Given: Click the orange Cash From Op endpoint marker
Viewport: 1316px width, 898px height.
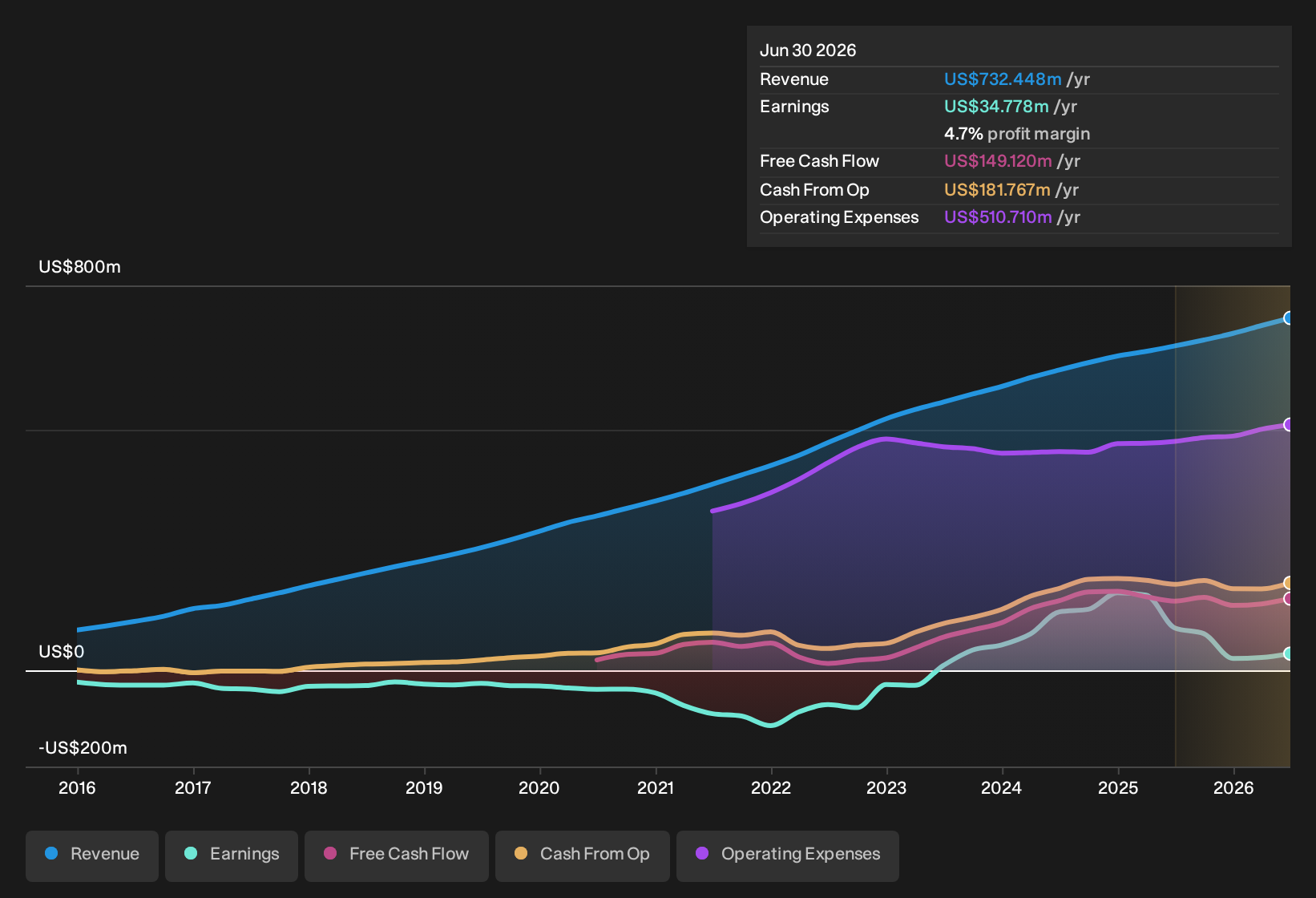Looking at the screenshot, I should click(x=1288, y=583).
